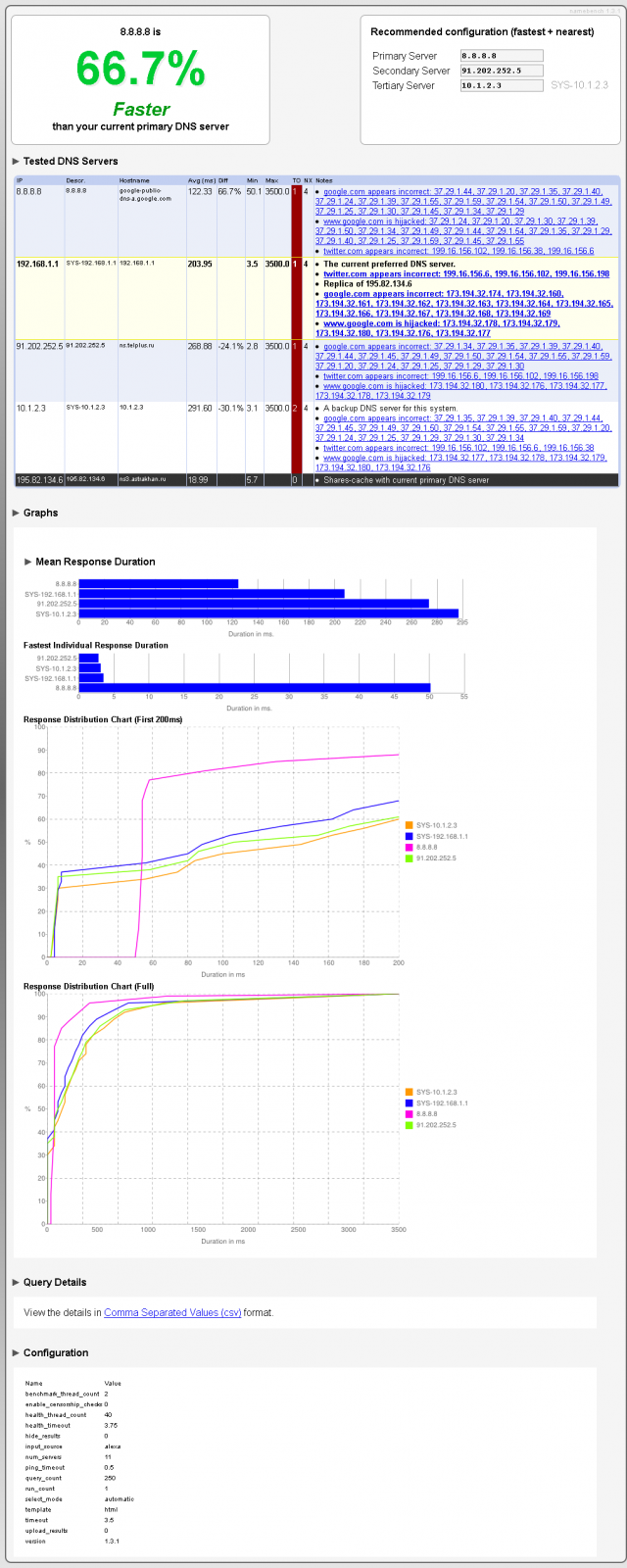This screenshot has height=1568, width=627.
Task: Select the 195.82.134.6 IP cell in dark row
Action: tap(39, 479)
